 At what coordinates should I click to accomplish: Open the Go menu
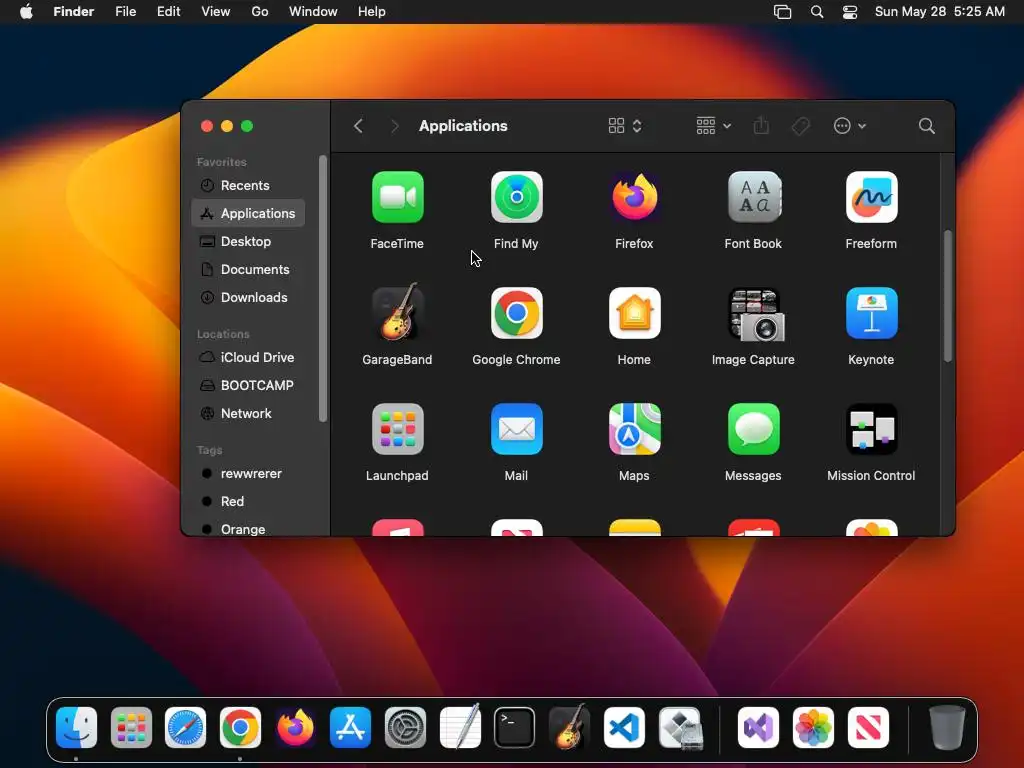tap(260, 12)
